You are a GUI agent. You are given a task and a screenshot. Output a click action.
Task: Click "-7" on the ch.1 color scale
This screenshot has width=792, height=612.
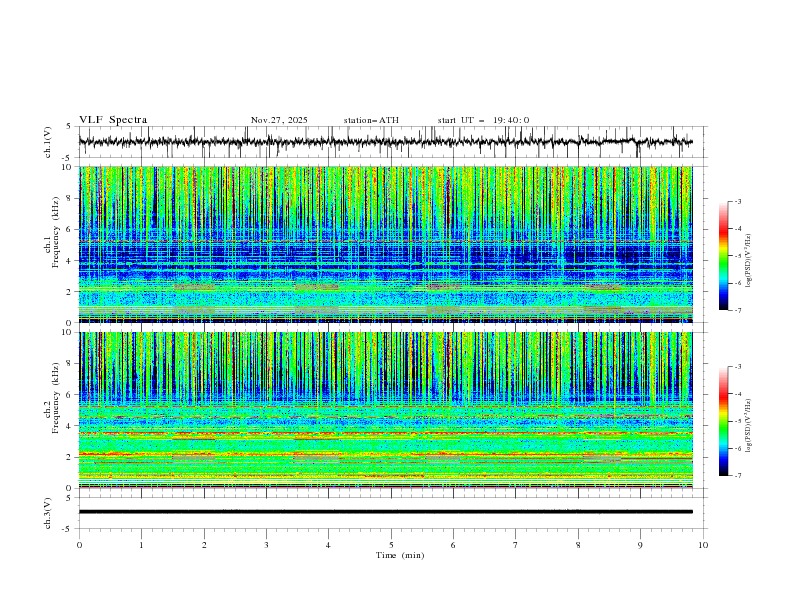(x=738, y=310)
